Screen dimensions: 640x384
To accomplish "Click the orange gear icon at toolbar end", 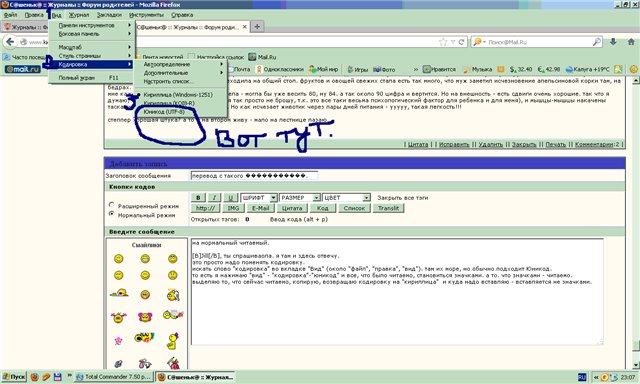I will point(633,69).
